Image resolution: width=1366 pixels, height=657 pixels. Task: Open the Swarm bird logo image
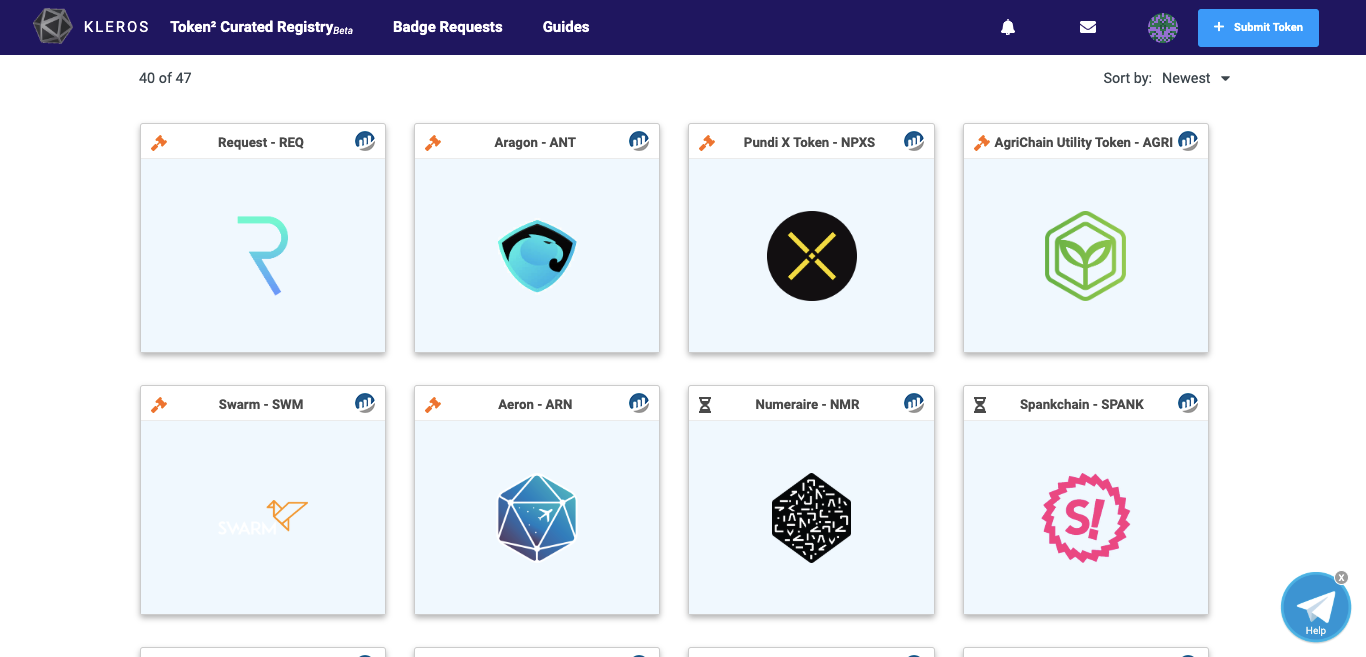click(263, 518)
